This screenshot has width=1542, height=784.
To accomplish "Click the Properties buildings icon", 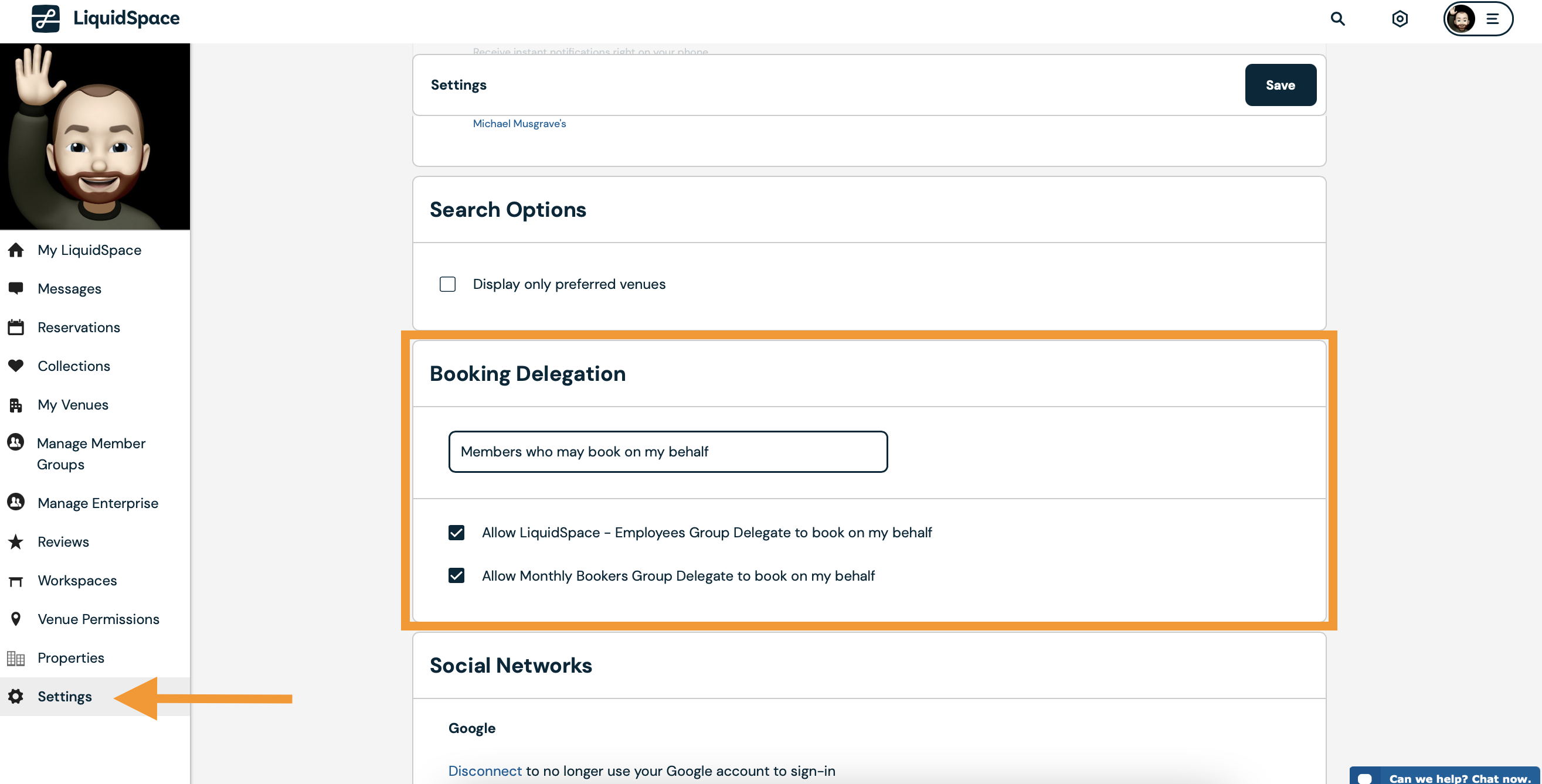I will point(16,658).
